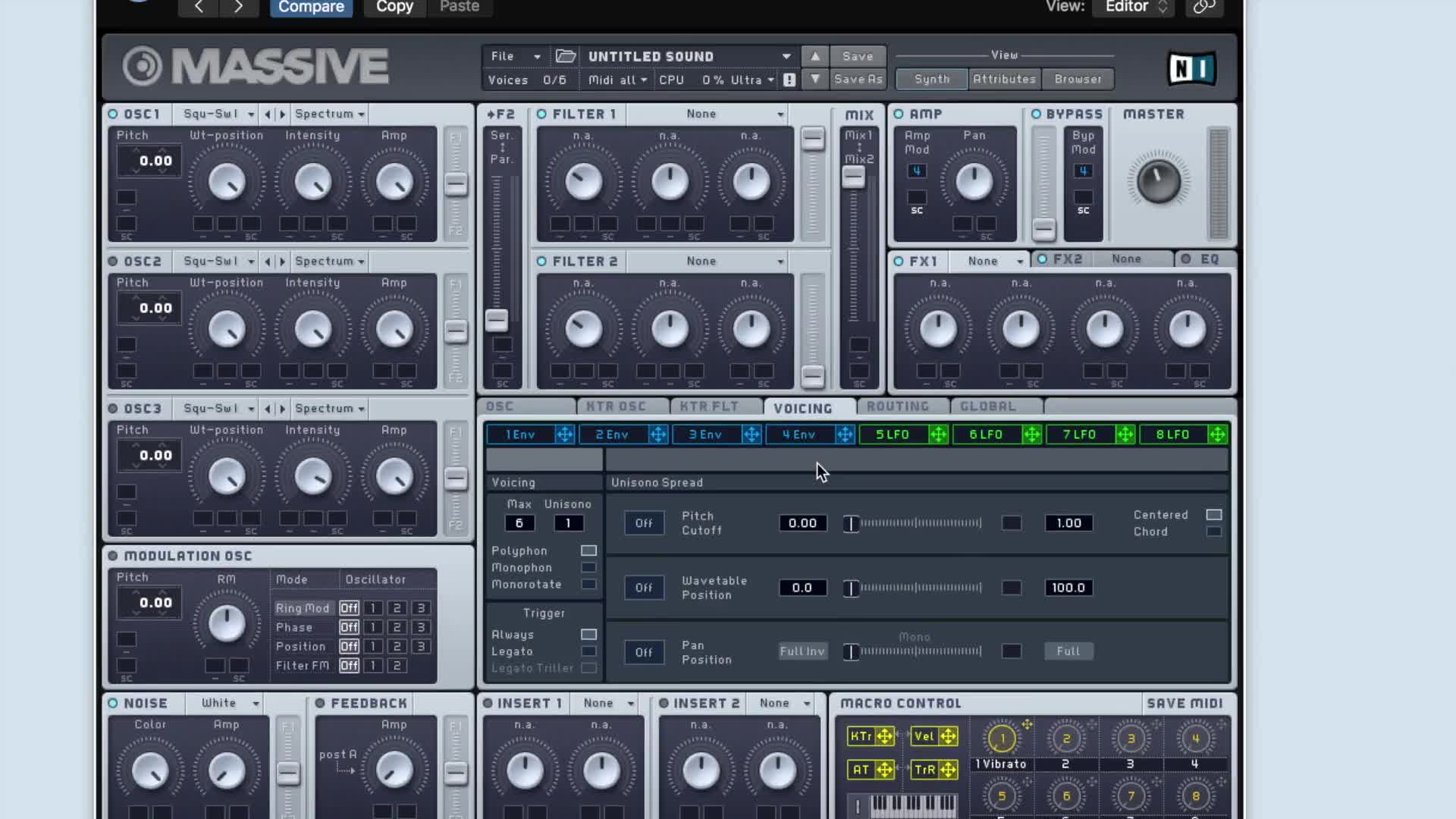Click the CPU warning exclamation icon
This screenshot has width=1456, height=819.
click(x=789, y=80)
